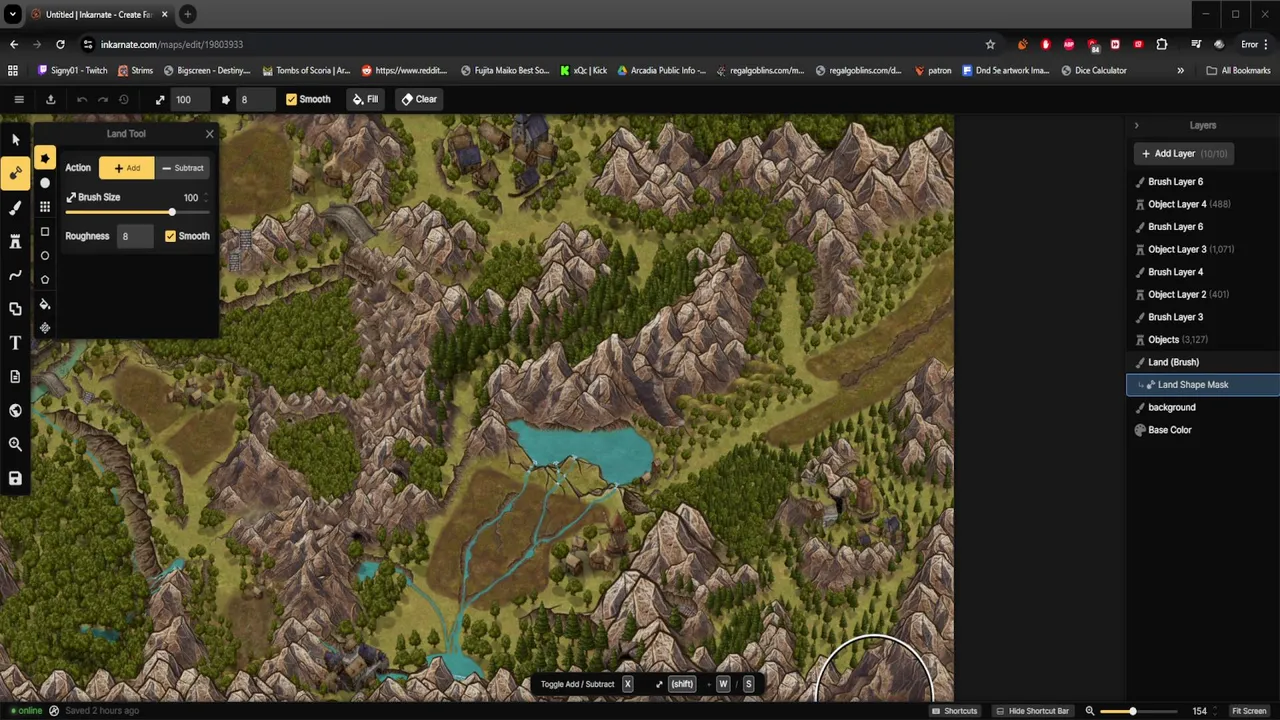Select the pointer Select tool
Screen dimensions: 1280x720
pyautogui.click(x=15, y=140)
